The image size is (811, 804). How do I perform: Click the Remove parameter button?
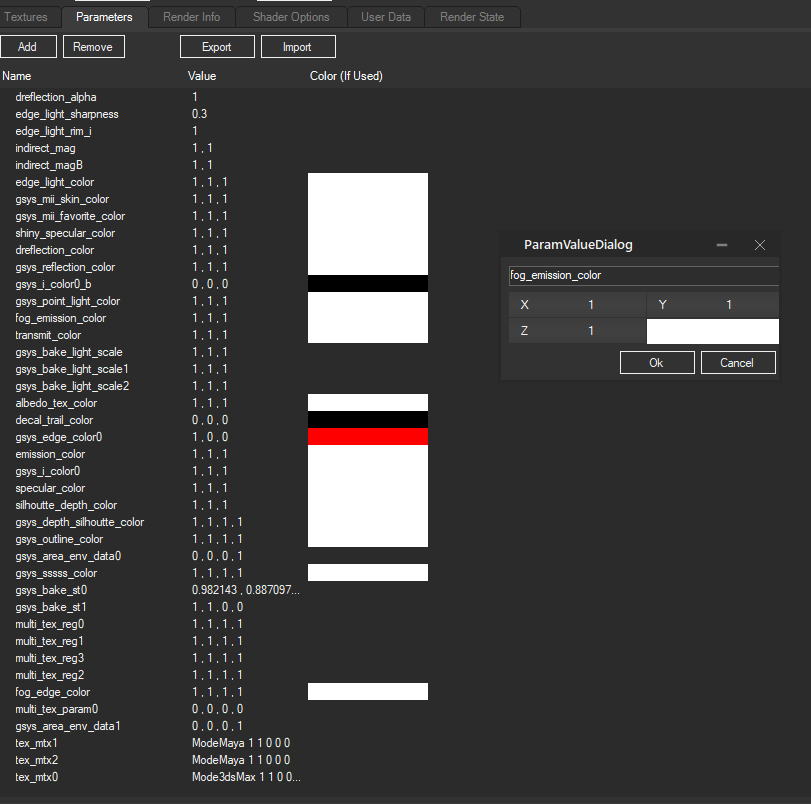point(93,46)
